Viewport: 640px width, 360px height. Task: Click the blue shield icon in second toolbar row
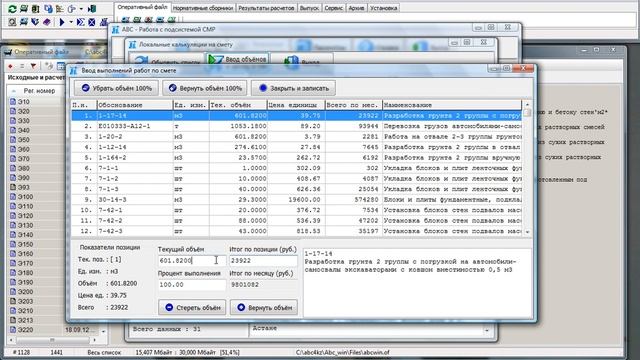[35, 22]
